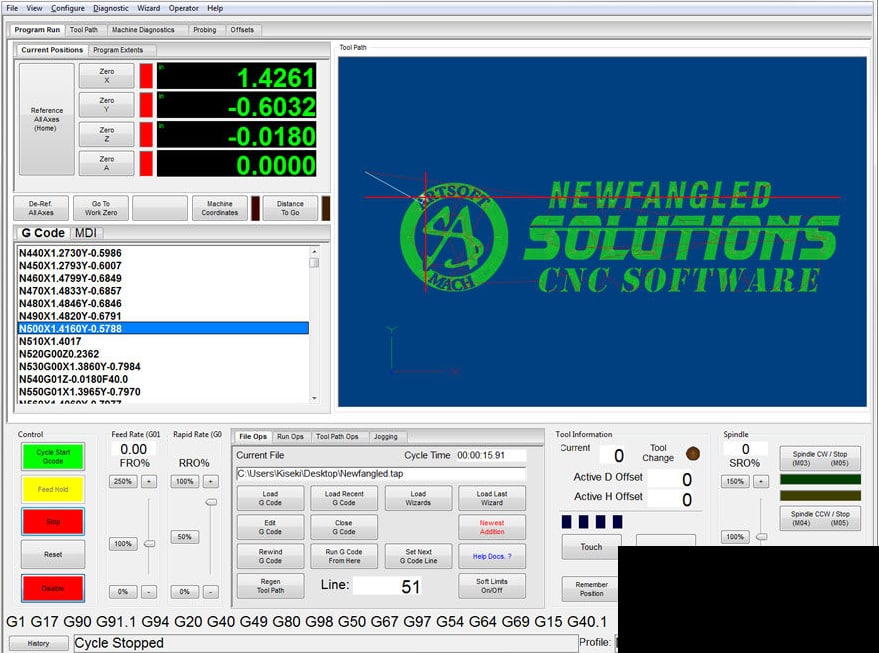Viewport: 879px width, 653px height.
Task: Open the Wizard menu
Action: click(149, 8)
